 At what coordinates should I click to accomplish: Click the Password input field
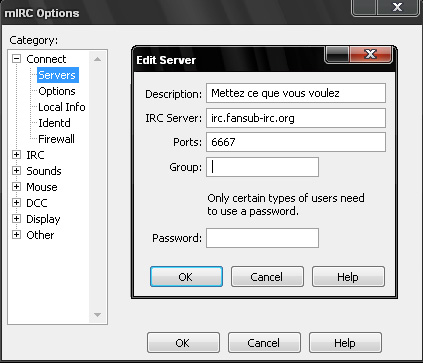(262, 238)
